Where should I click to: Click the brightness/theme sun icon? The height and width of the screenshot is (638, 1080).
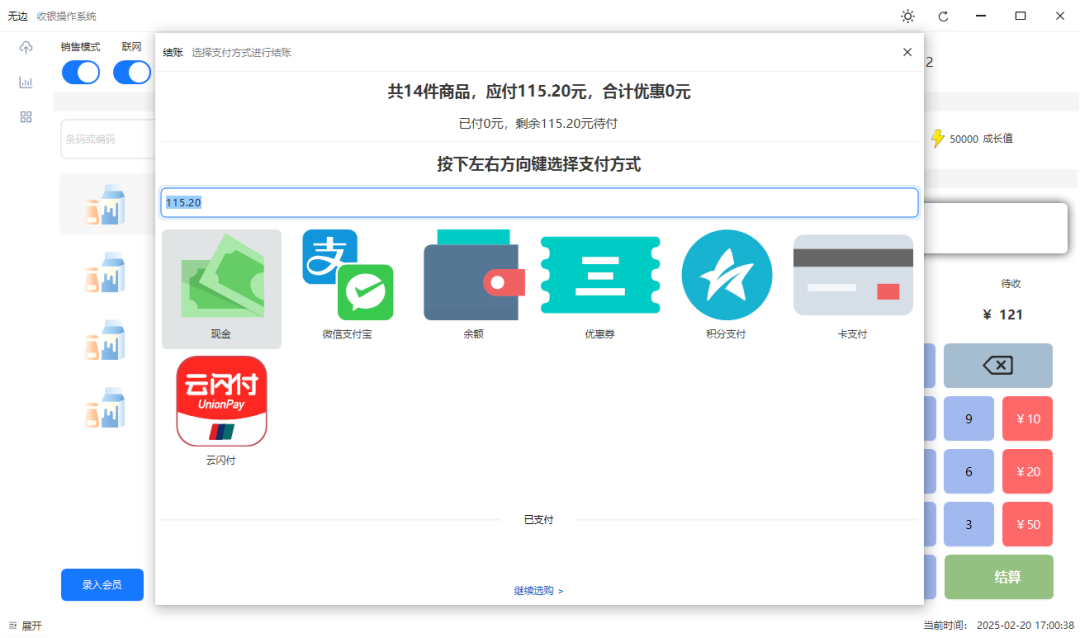pyautogui.click(x=907, y=16)
